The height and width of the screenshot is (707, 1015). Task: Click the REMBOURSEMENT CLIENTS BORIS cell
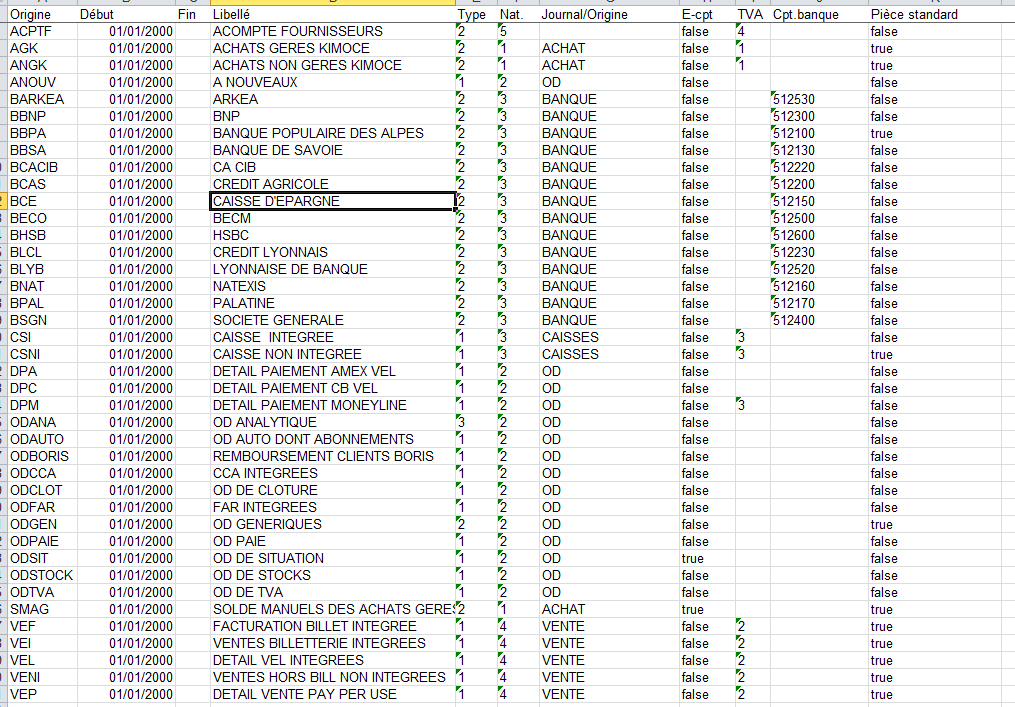(323, 456)
